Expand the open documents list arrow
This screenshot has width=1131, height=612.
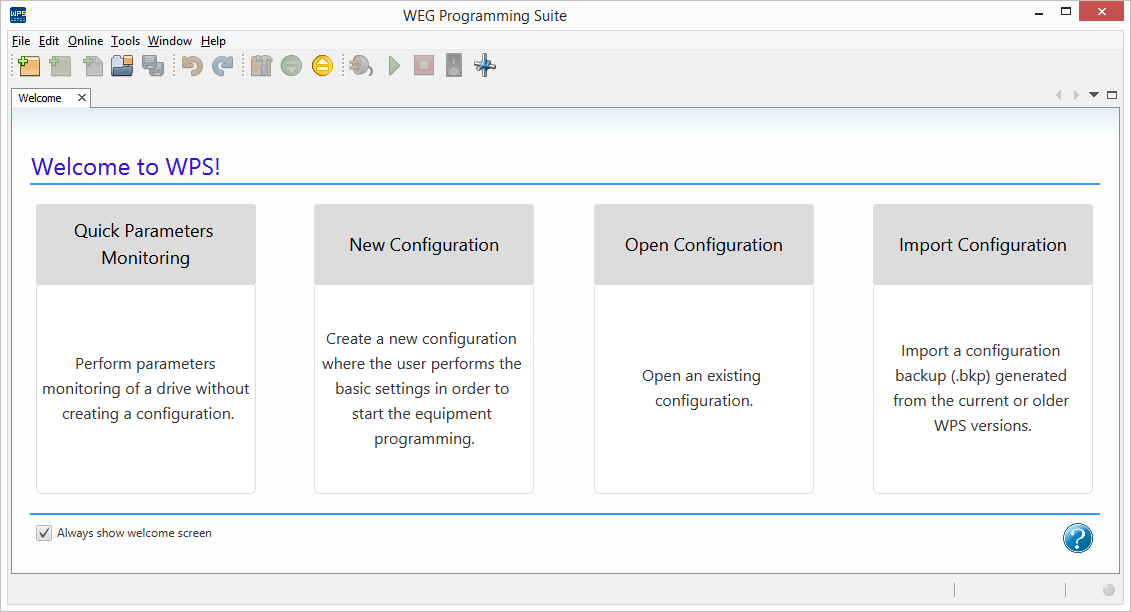click(1094, 95)
